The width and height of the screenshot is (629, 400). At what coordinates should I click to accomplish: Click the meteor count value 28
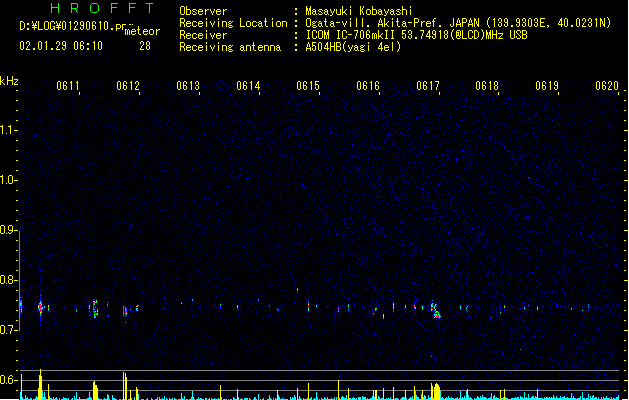click(x=145, y=46)
